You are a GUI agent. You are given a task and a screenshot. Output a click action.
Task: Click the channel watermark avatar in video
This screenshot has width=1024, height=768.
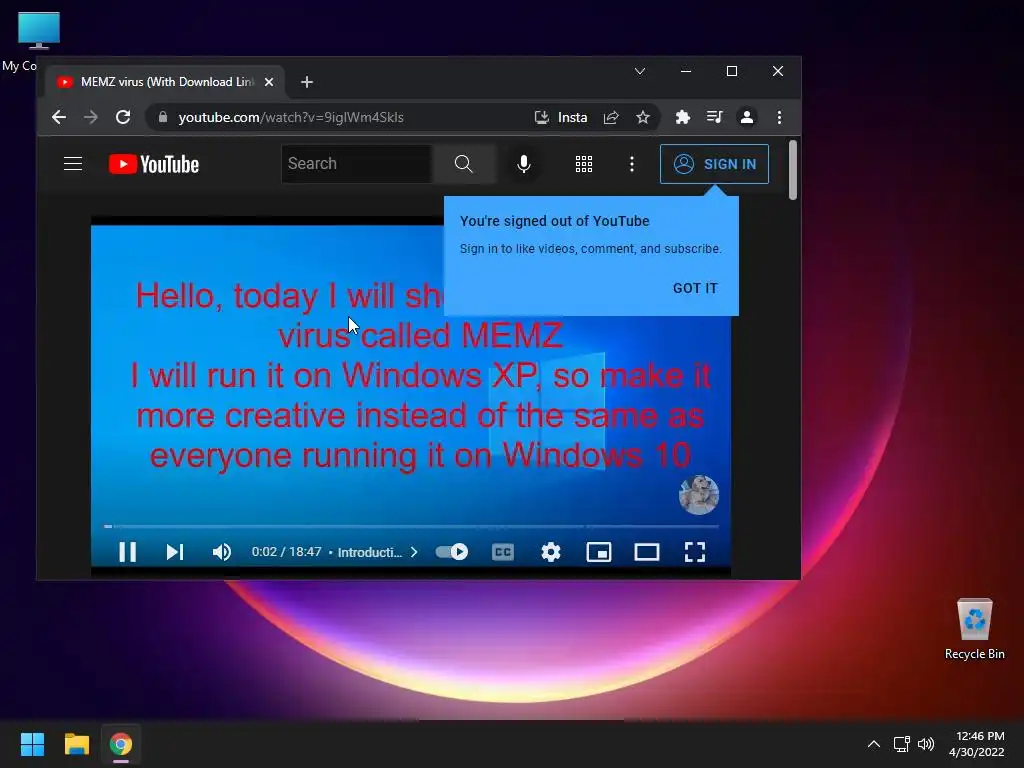click(x=699, y=494)
